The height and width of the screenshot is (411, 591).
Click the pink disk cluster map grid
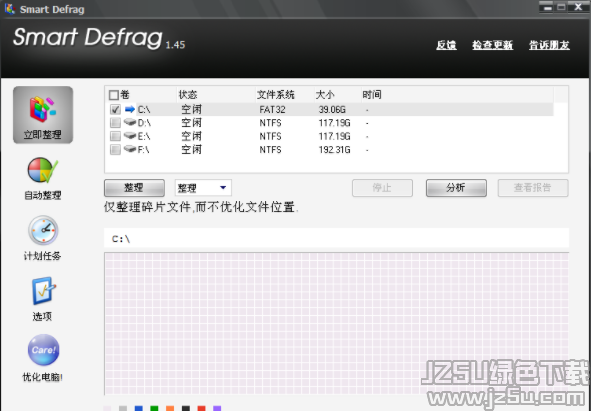tap(336, 324)
